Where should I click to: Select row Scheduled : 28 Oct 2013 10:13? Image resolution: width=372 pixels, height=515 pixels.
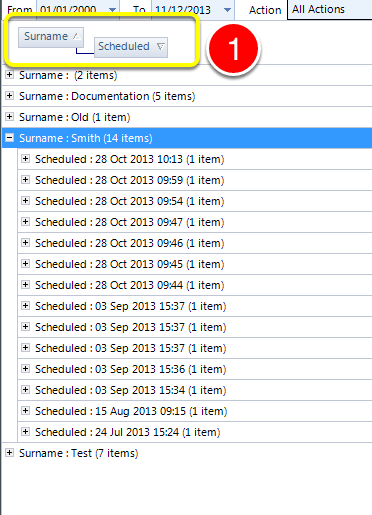pyautogui.click(x=195, y=159)
